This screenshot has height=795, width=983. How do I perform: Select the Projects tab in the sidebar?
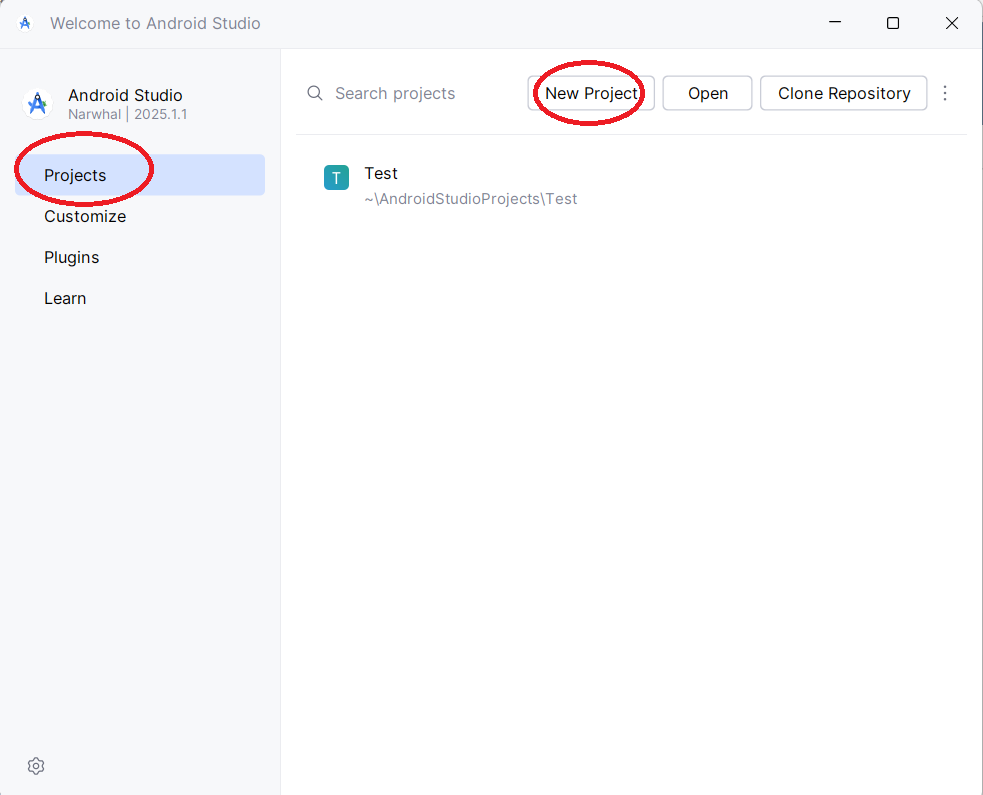click(x=75, y=175)
